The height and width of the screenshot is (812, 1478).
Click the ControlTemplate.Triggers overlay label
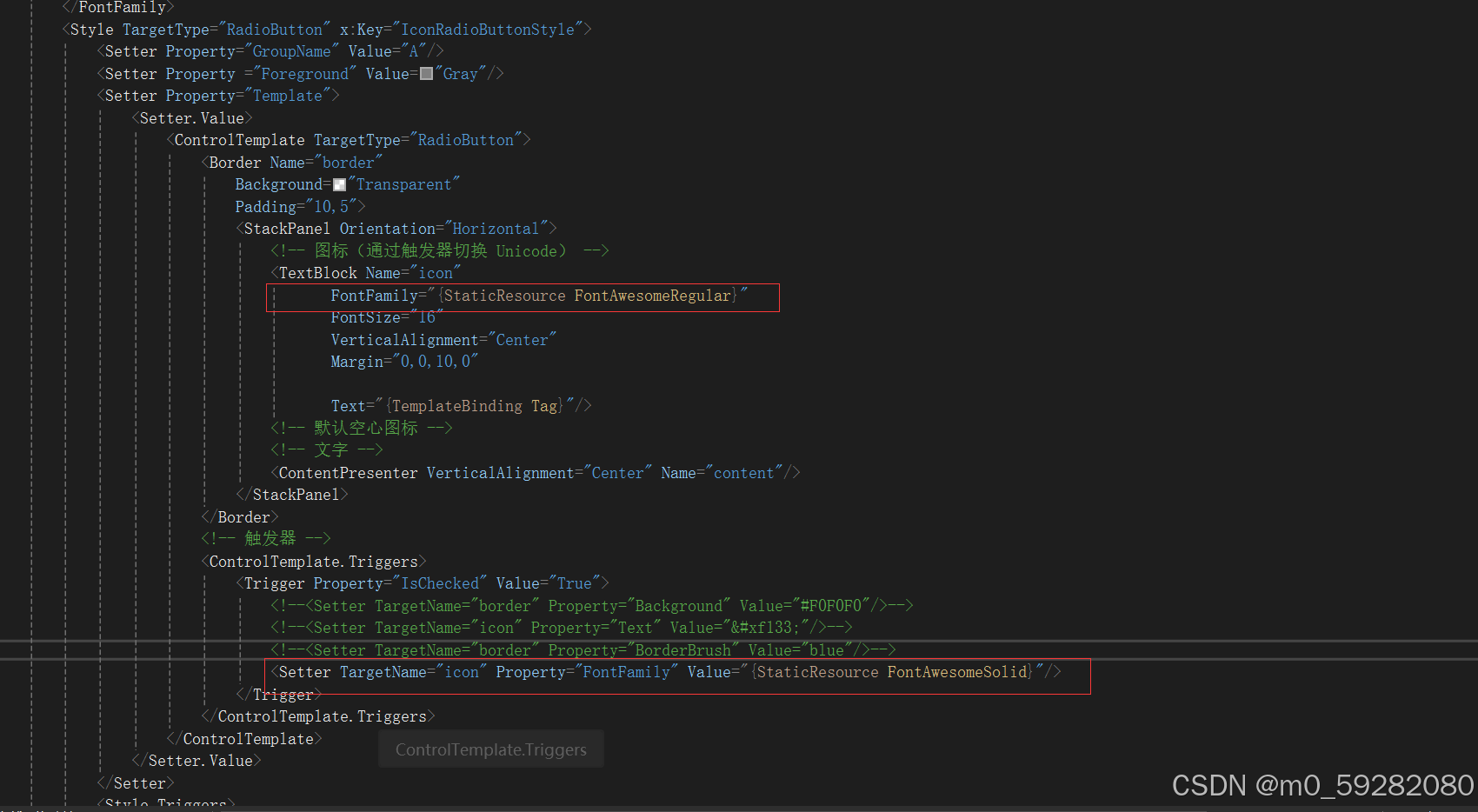490,749
